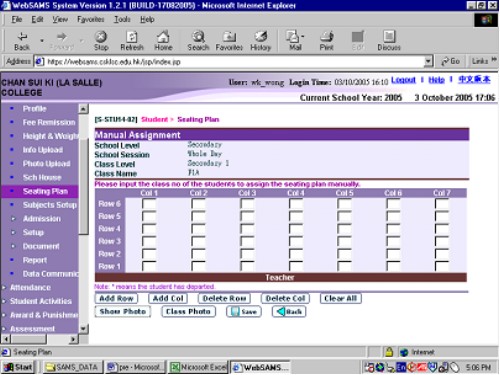Click the Go button beside address bar
500x375 pixels.
click(x=450, y=61)
